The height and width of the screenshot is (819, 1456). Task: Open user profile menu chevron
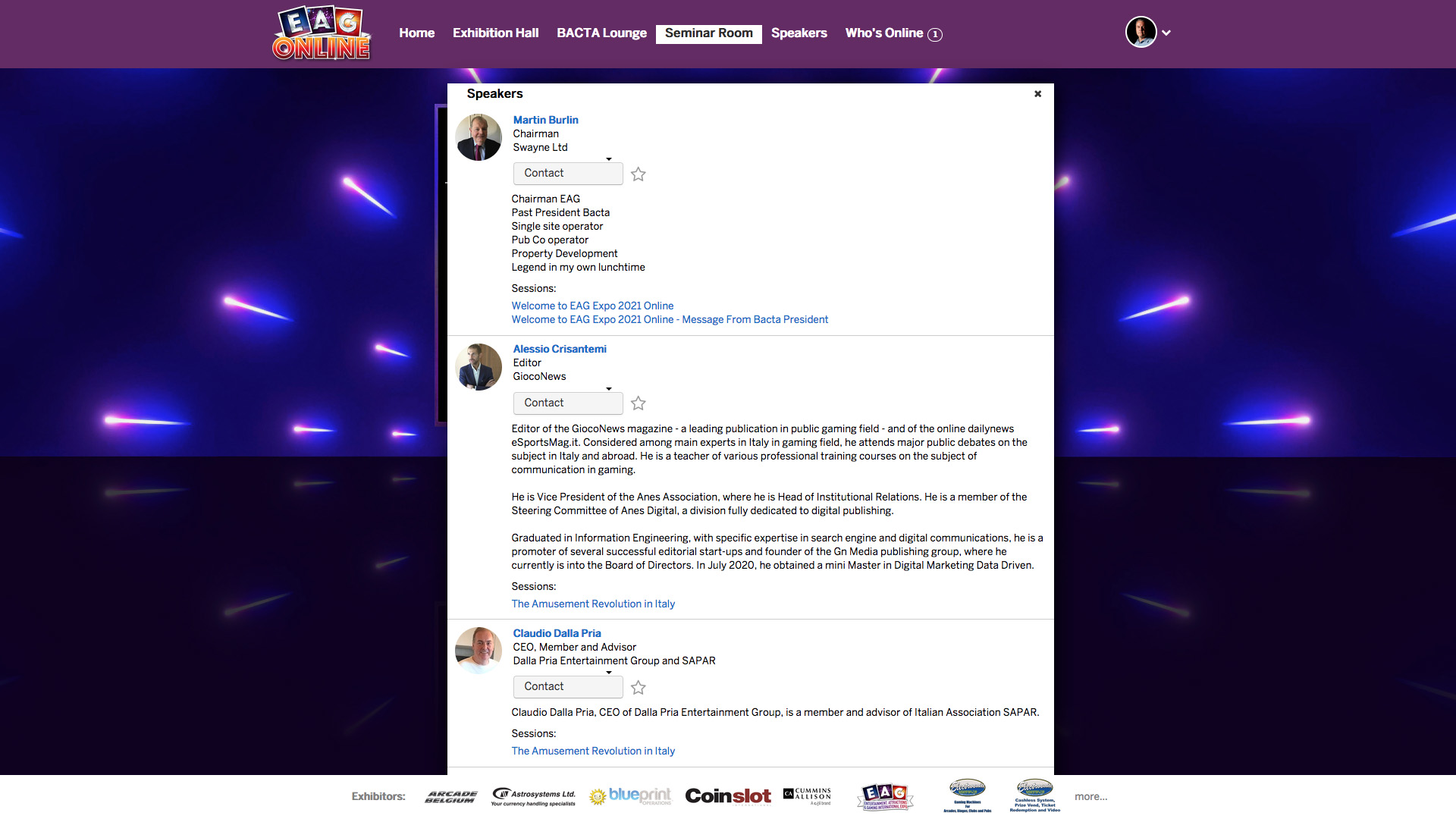[1166, 33]
